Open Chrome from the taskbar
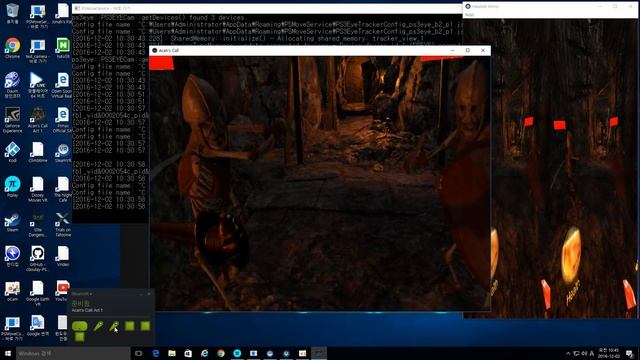This screenshot has width=640, height=360. click(221, 353)
